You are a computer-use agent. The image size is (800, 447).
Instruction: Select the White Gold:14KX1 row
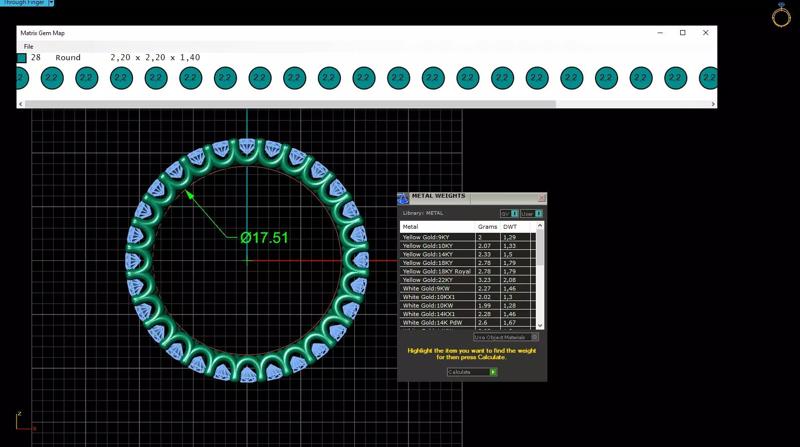(468, 314)
